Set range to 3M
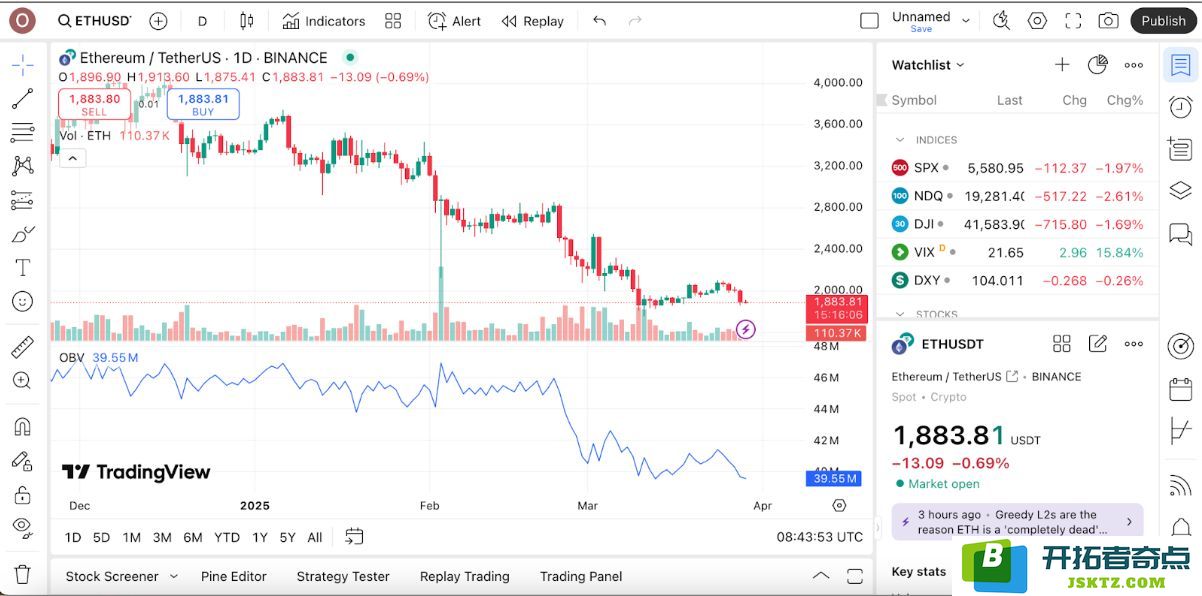1202x596 pixels. click(x=162, y=537)
